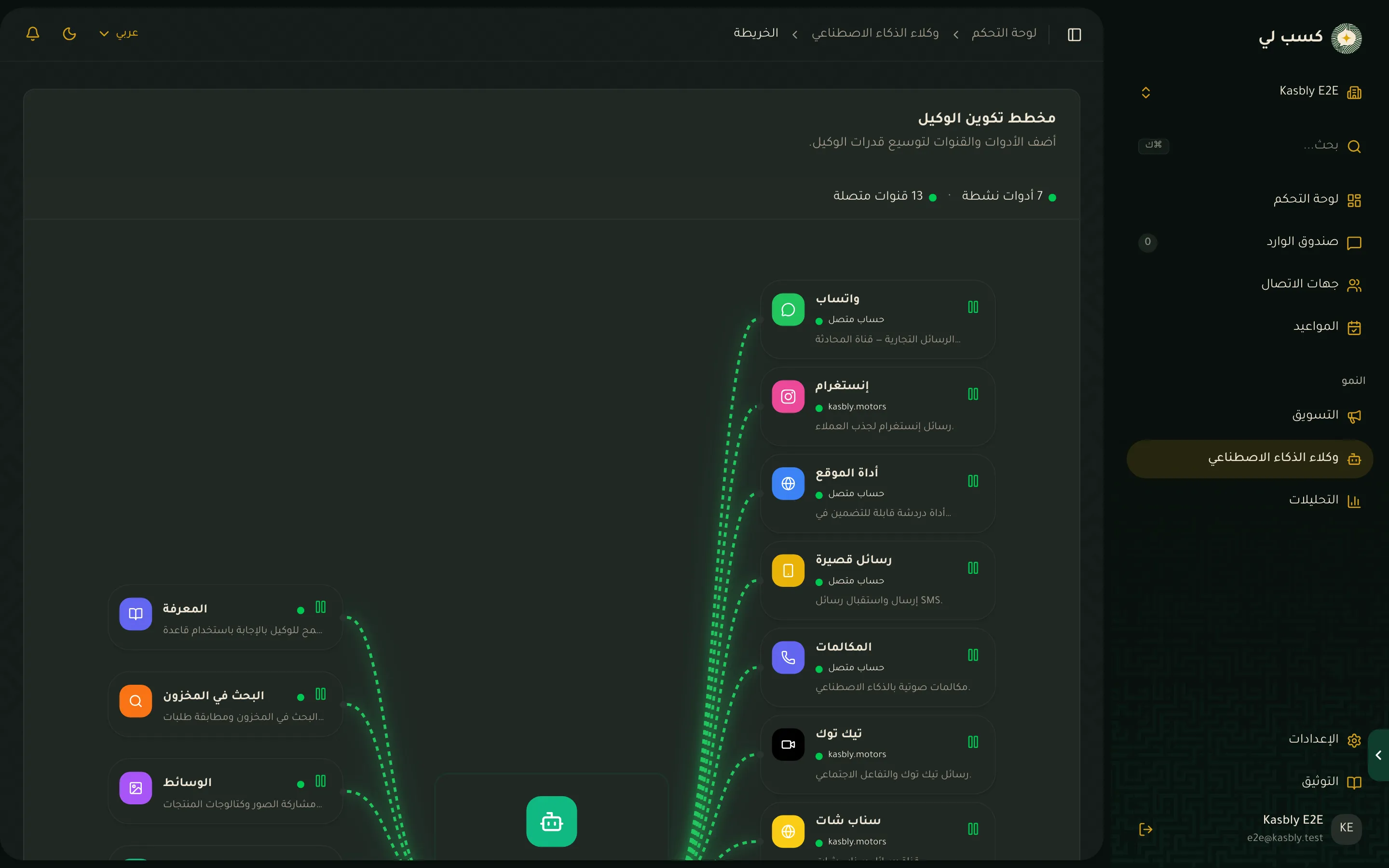Screen dimensions: 1389x868
Task: Click kasbly.motors under إنستغرام
Action: [857, 407]
